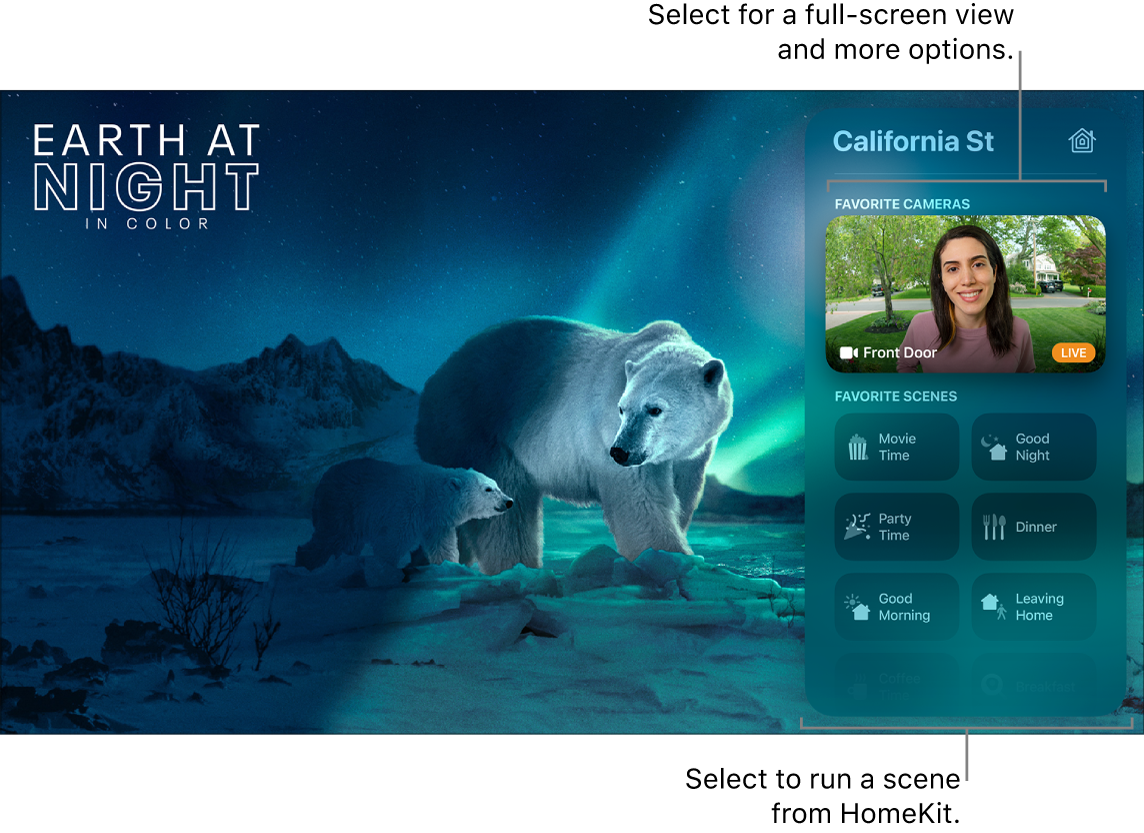Click the popcorn icon on Movie Time

(858, 446)
